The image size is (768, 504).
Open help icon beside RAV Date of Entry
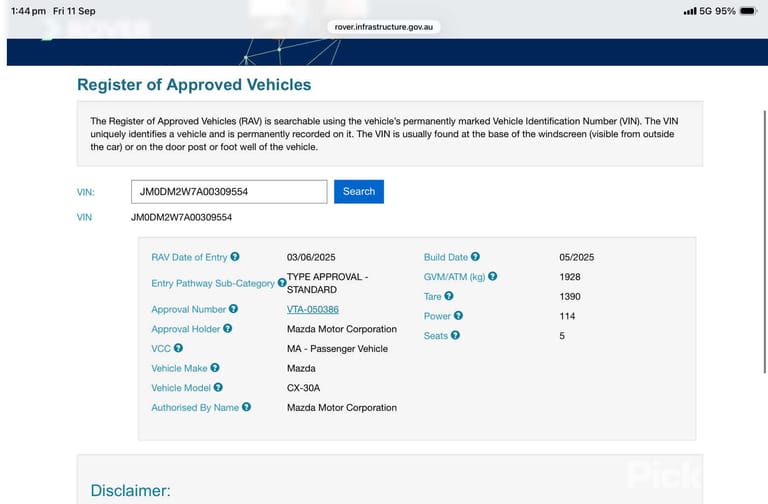coord(235,257)
